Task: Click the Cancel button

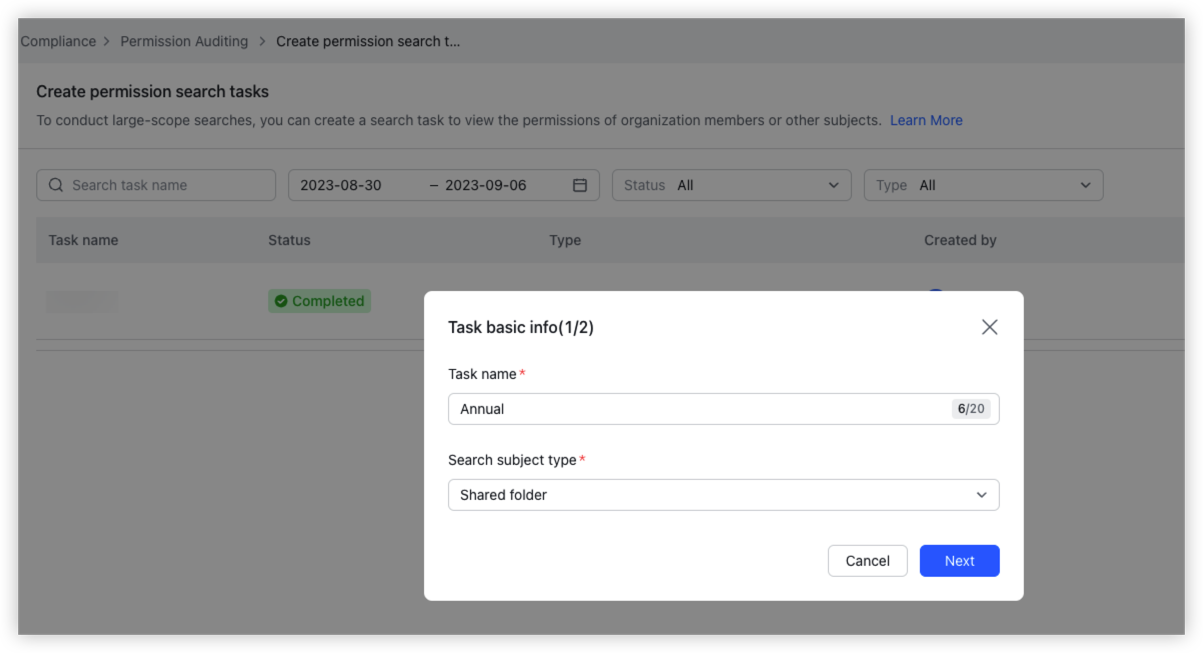Action: tap(866, 560)
